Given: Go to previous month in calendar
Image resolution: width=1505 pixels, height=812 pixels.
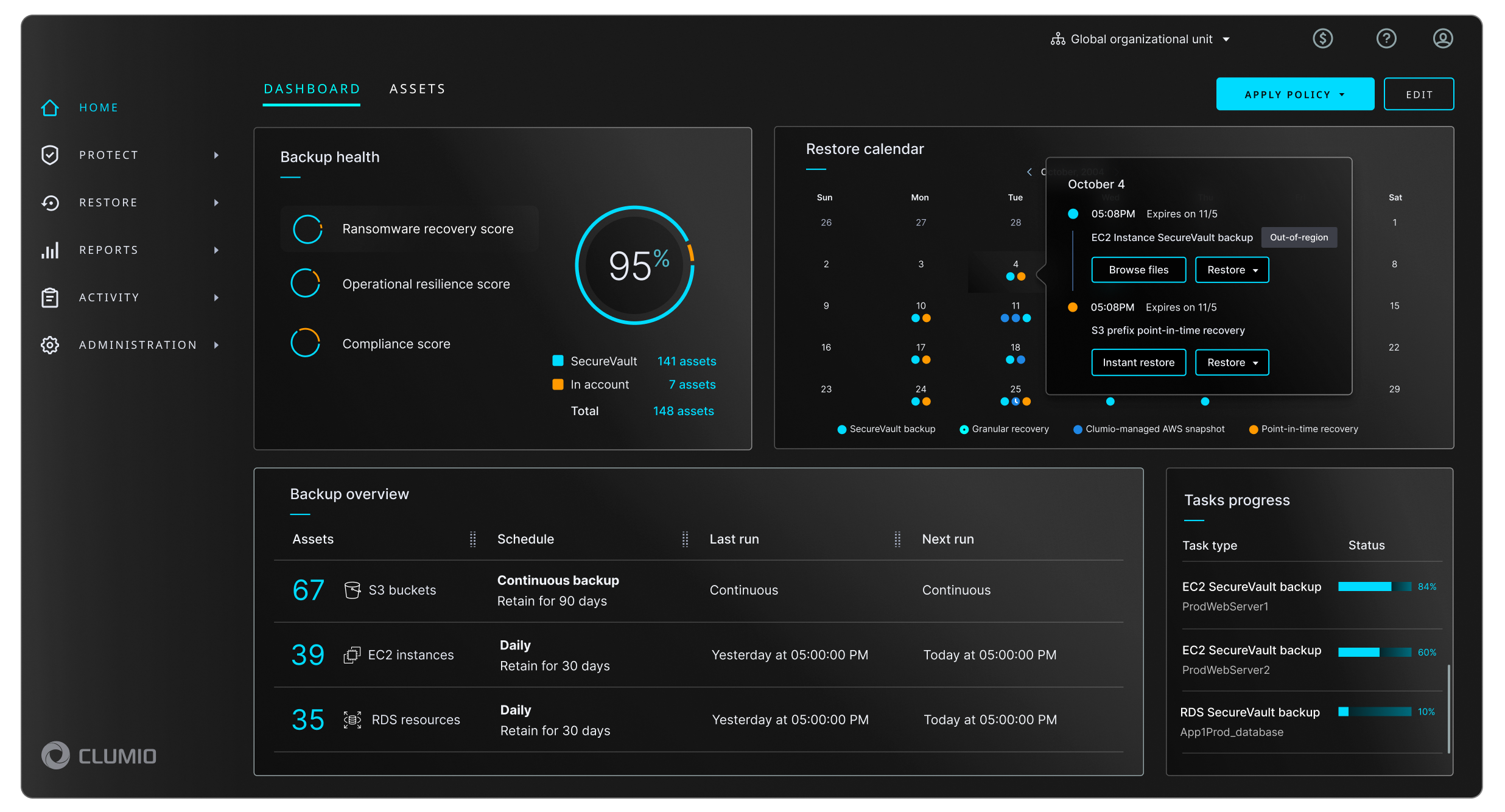Looking at the screenshot, I should tap(1030, 172).
